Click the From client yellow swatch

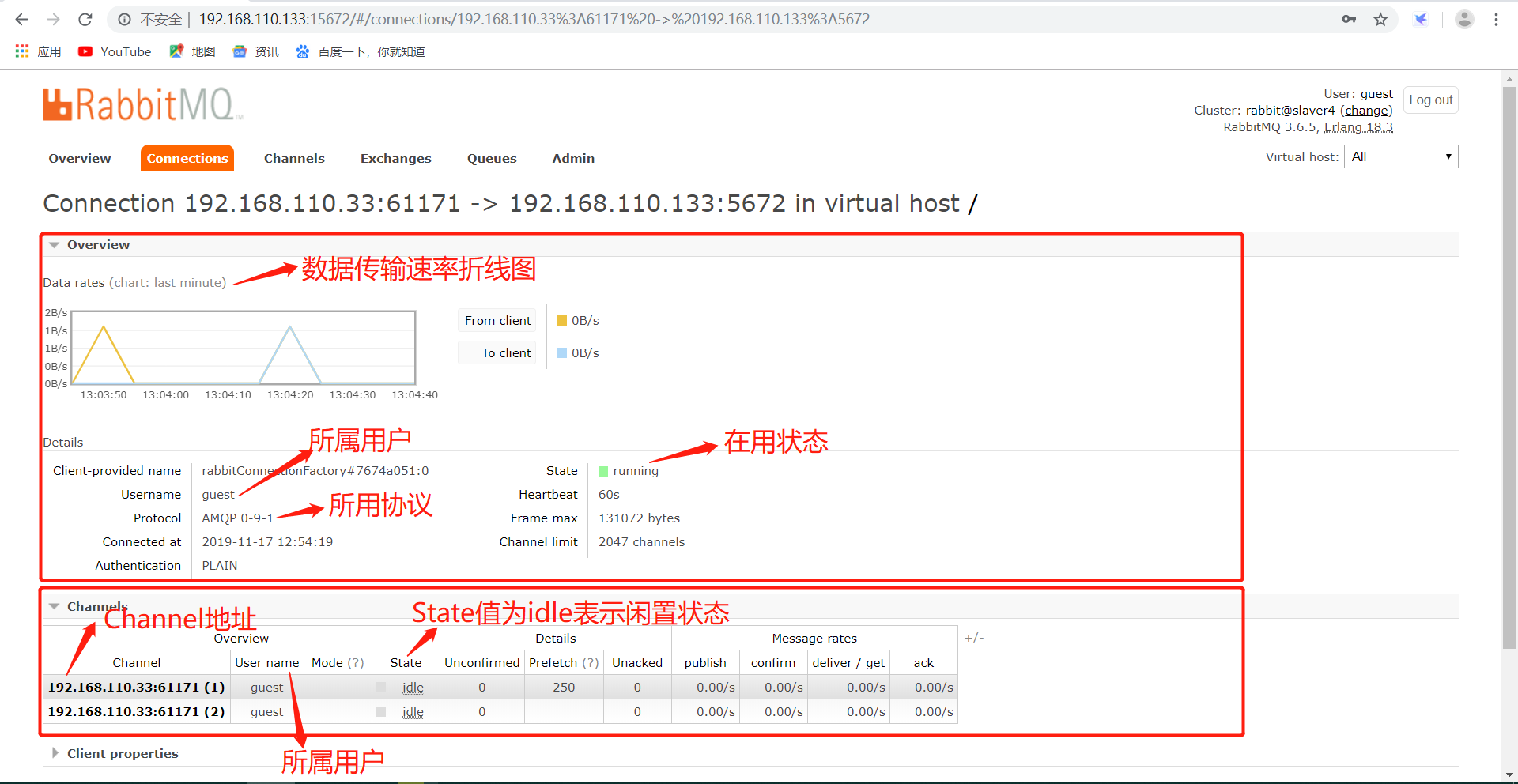tap(561, 320)
